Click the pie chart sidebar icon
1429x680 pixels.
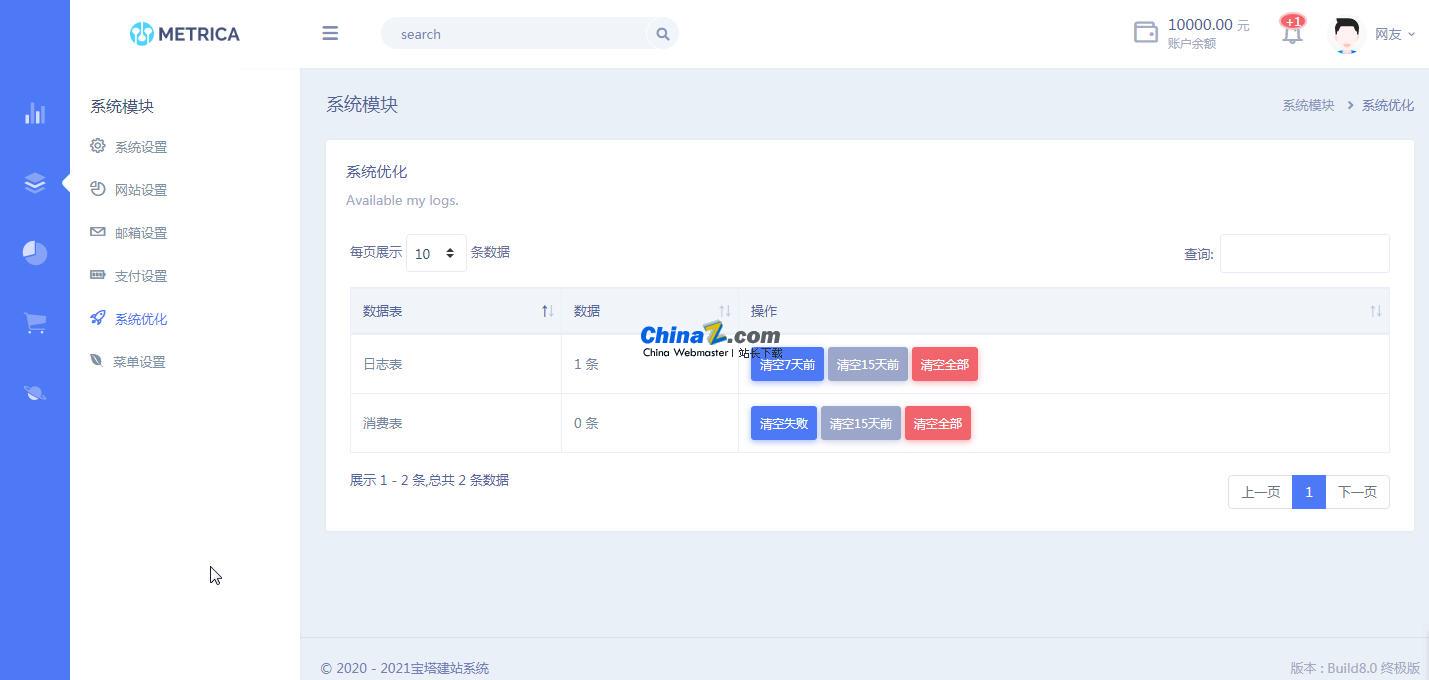35,253
